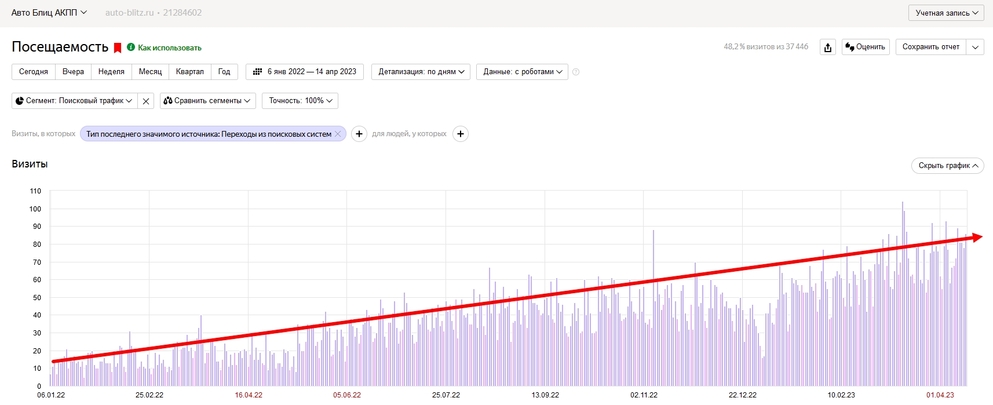Open the date range picker 6 янв 2022 — 14 апр 2023
The image size is (993, 405).
(x=305, y=72)
